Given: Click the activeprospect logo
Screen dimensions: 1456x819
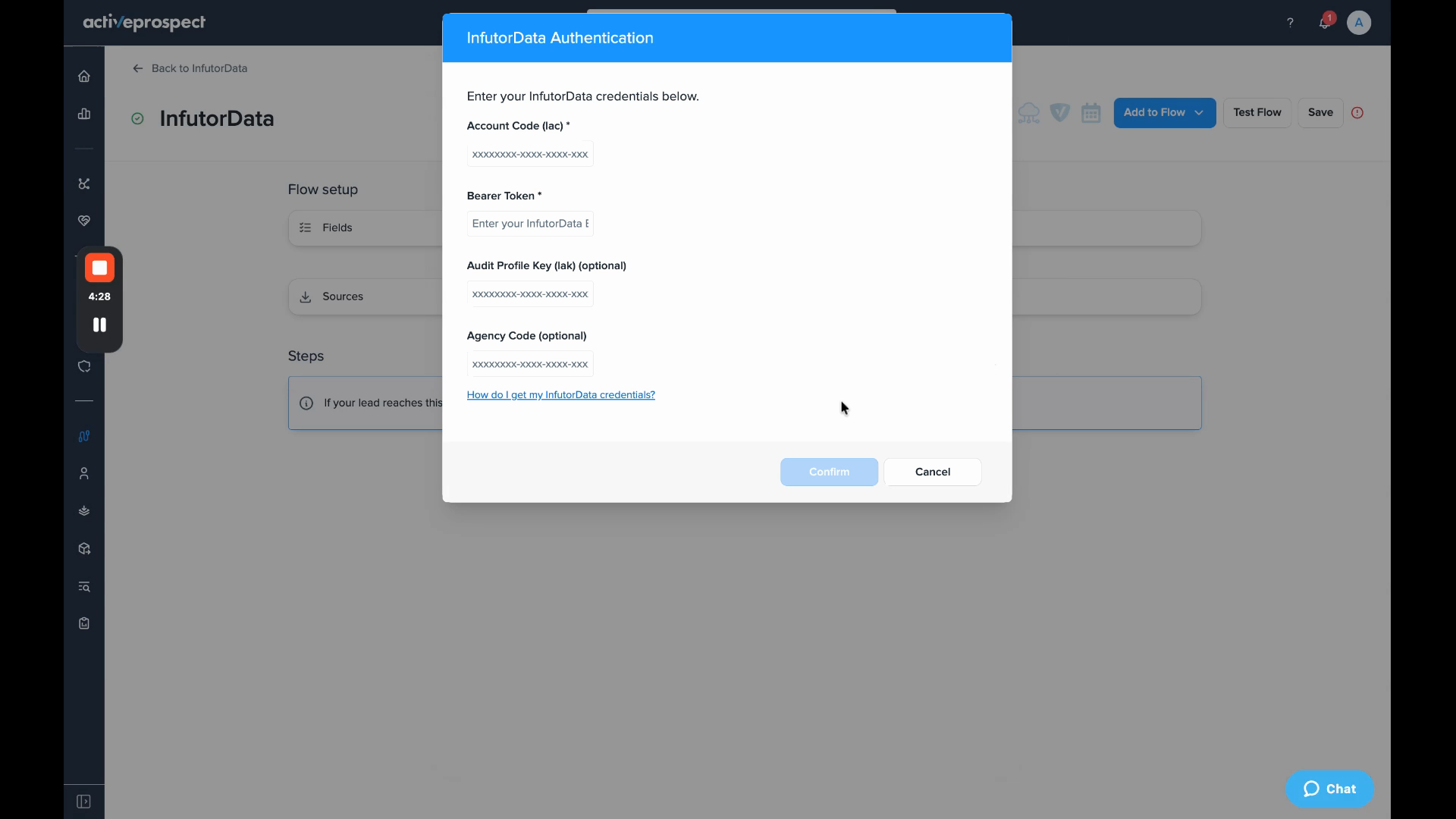Looking at the screenshot, I should [x=144, y=23].
